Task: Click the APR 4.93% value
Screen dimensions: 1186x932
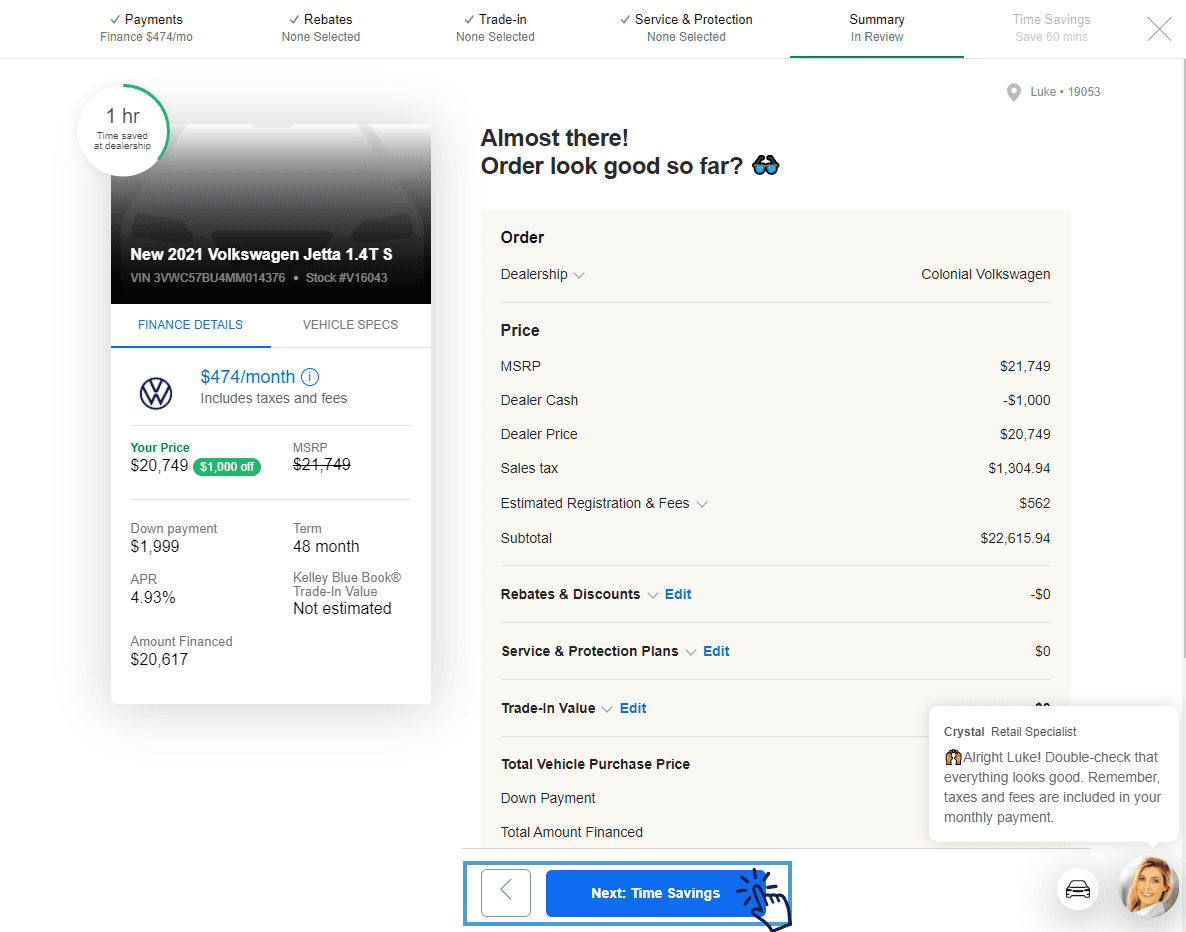Action: point(153,598)
